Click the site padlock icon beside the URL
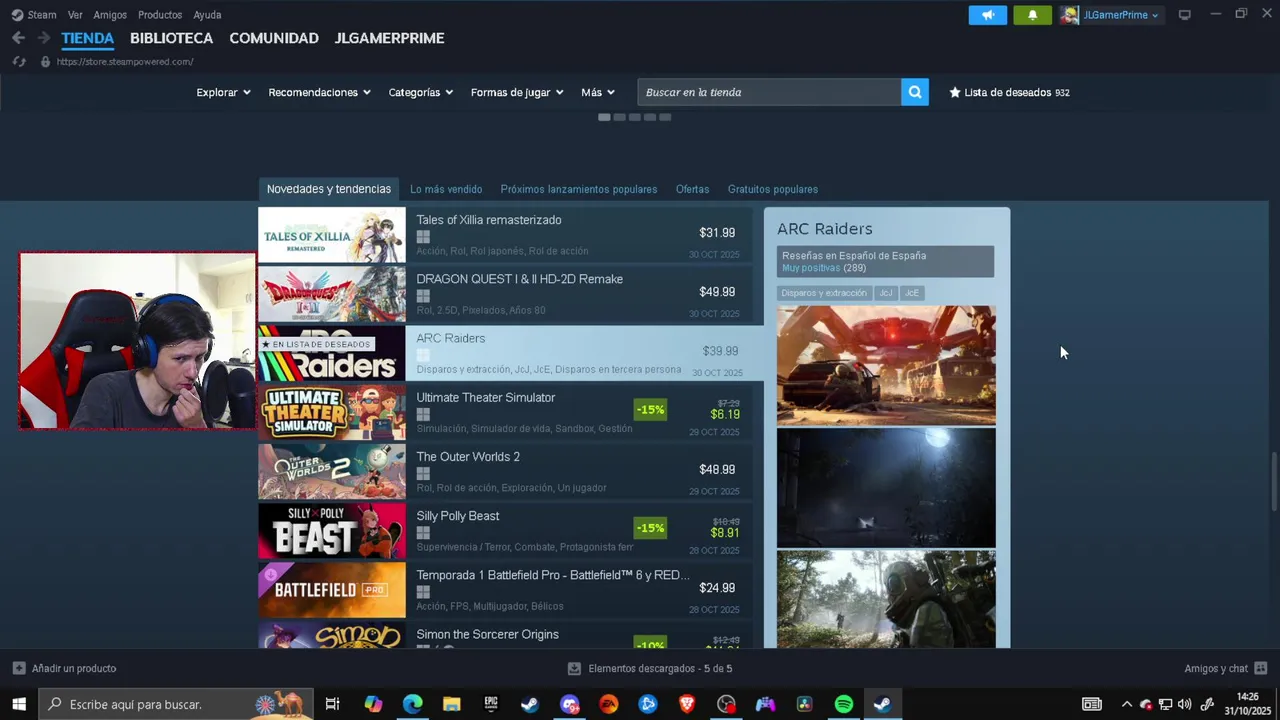 (x=45, y=62)
